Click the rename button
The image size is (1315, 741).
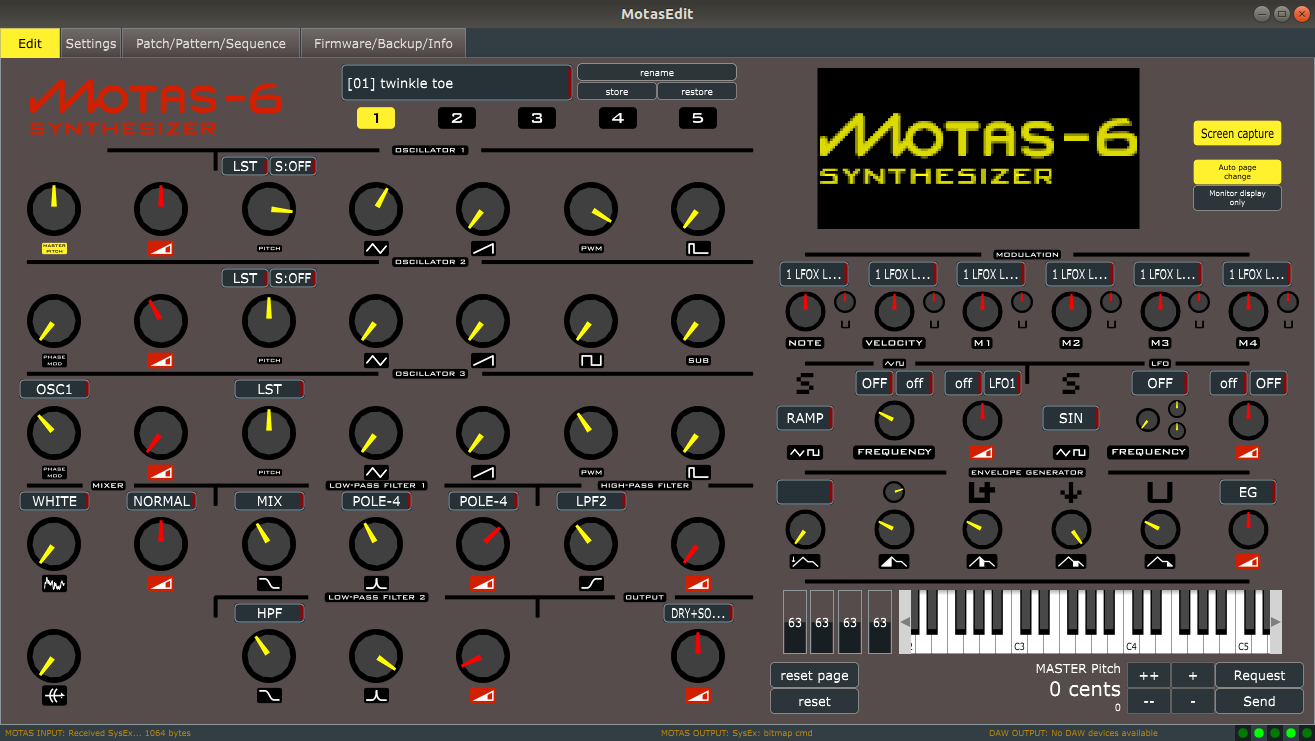coord(657,72)
